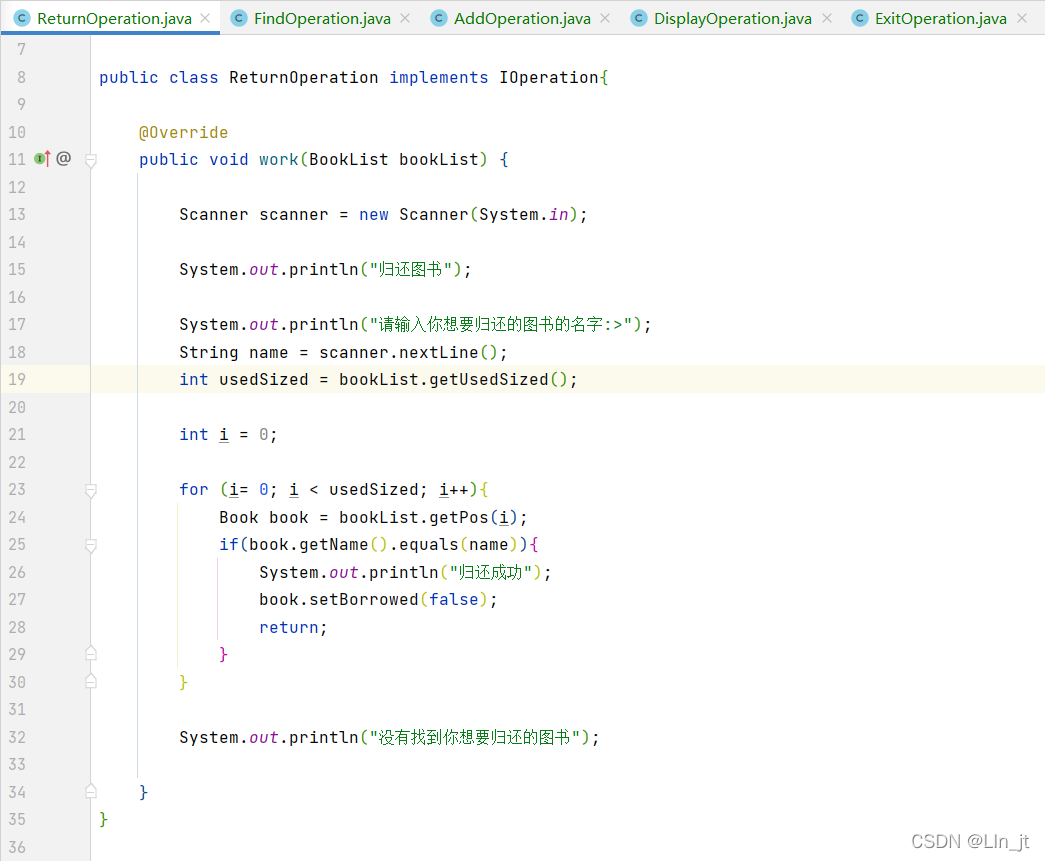The height and width of the screenshot is (861, 1045).
Task: Click the work method name on line 11
Action: tap(279, 159)
